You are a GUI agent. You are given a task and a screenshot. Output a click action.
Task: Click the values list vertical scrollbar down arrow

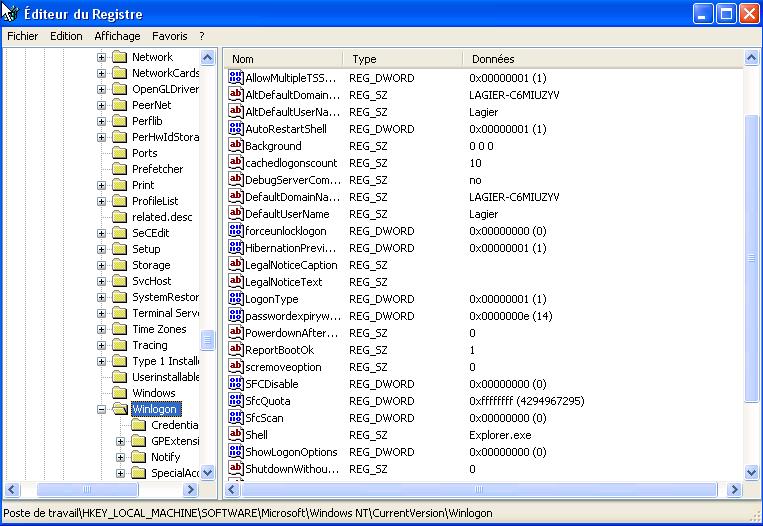point(753,473)
